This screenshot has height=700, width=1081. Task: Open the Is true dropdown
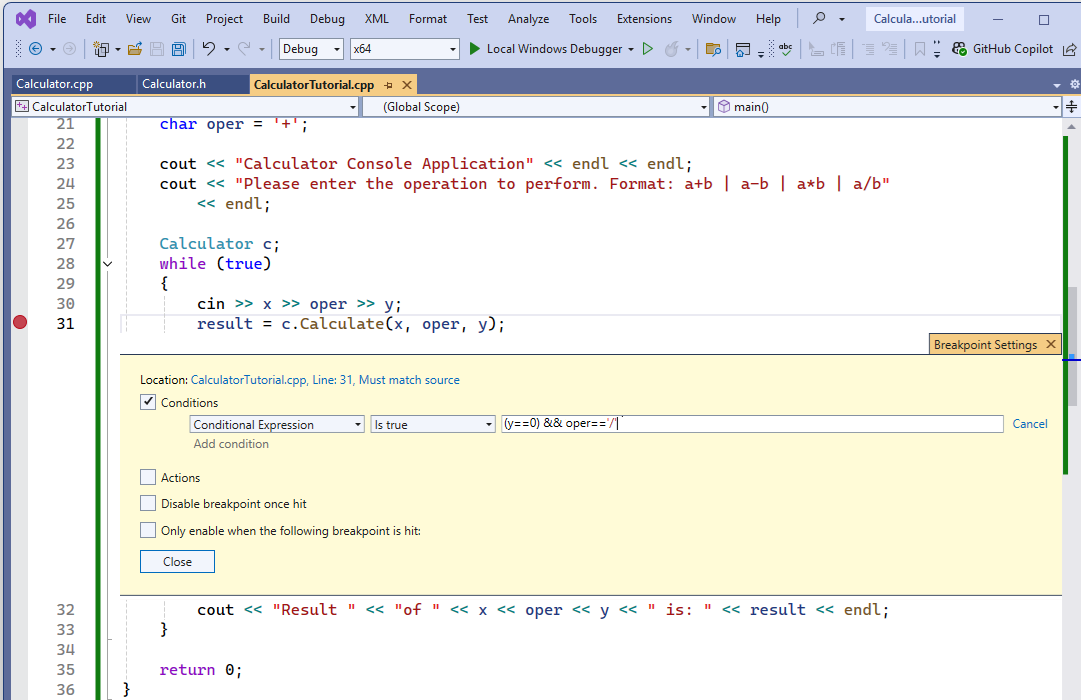coord(433,423)
